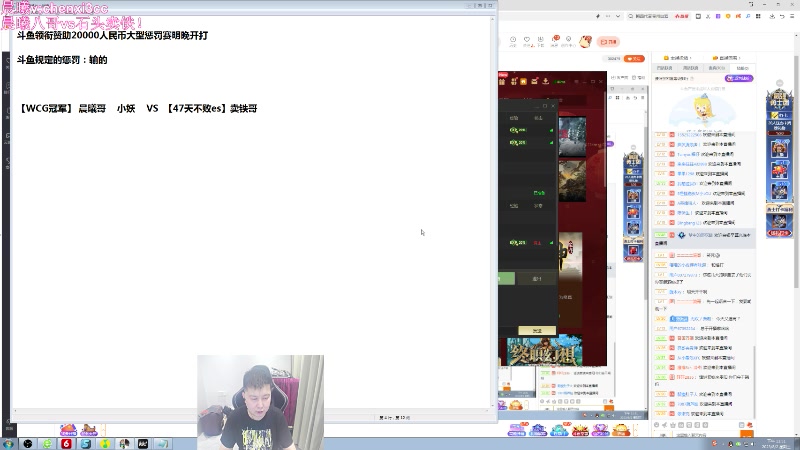Open the Douyu followed heart icon
800x450 pixels.
click(x=527, y=41)
